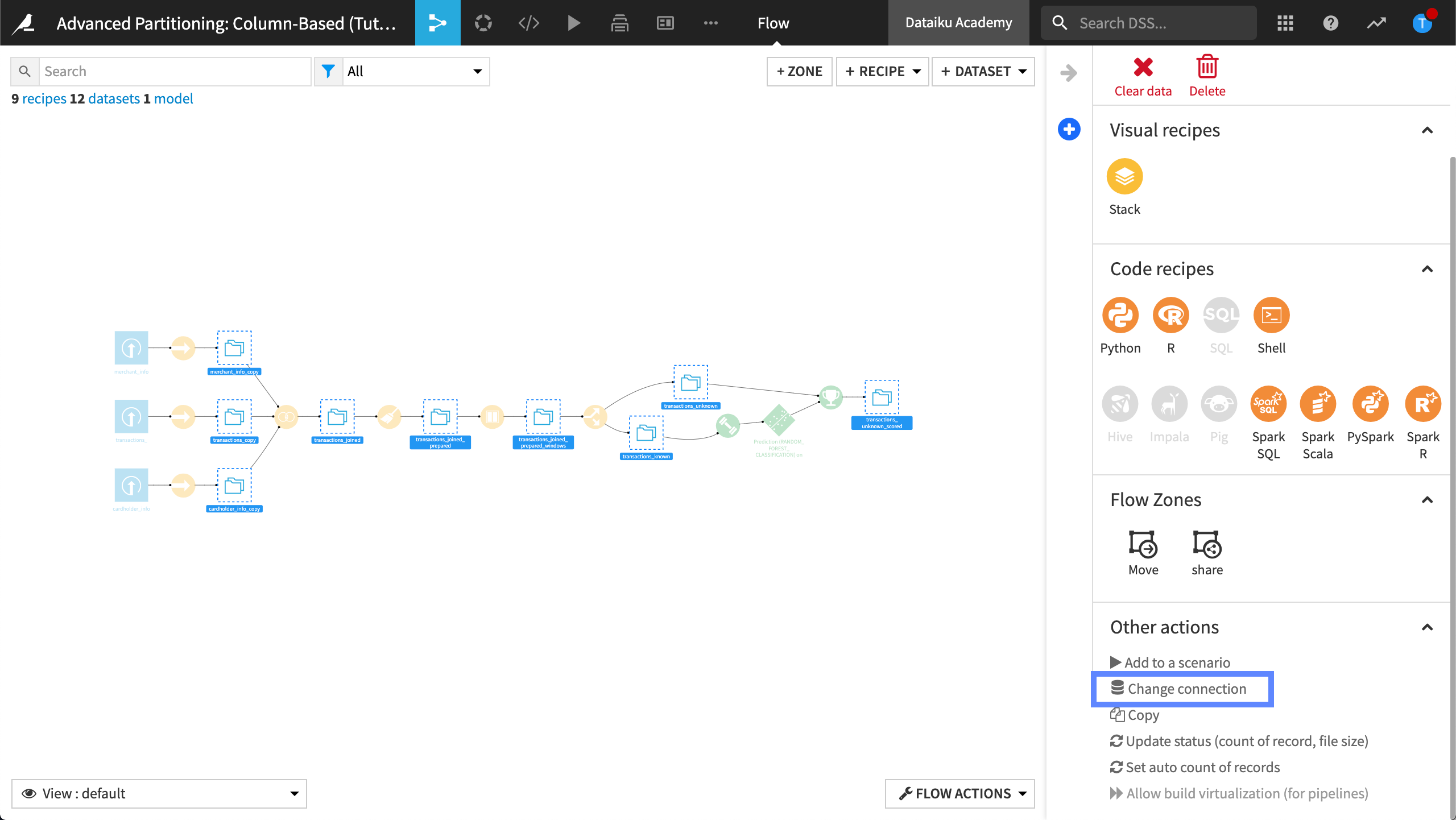Collapse the Other actions section
Viewport: 1456px width, 820px height.
click(1426, 627)
